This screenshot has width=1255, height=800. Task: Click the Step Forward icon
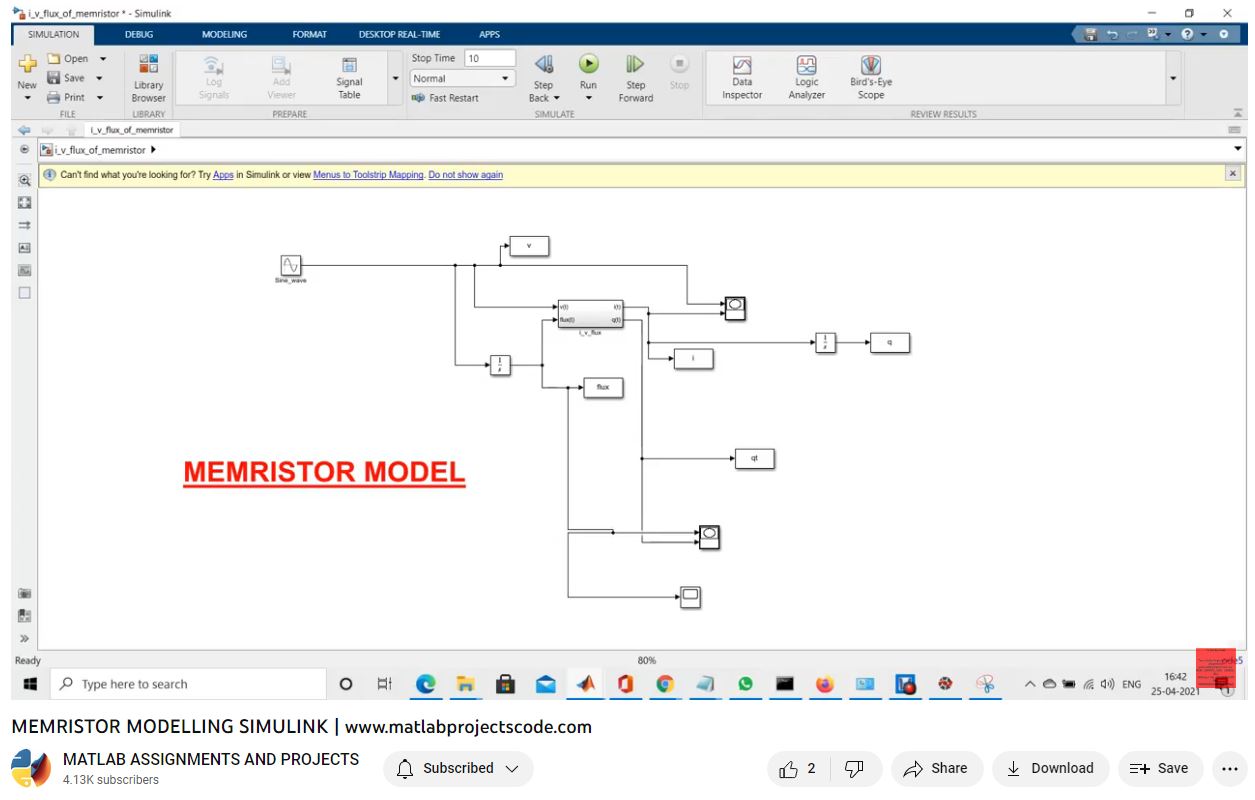(x=635, y=65)
